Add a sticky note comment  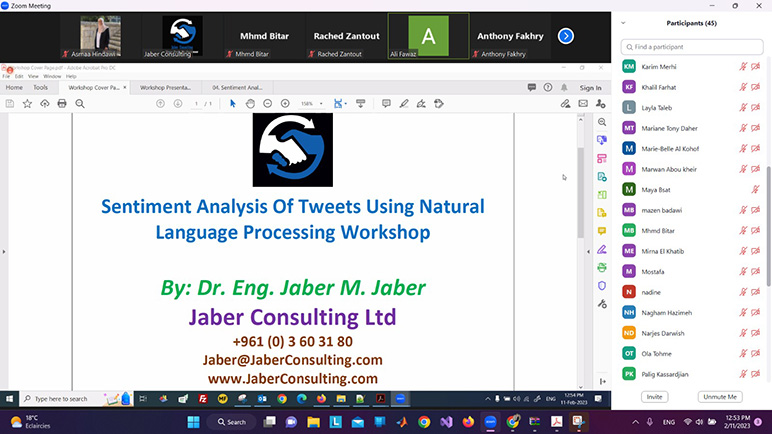[x=386, y=103]
